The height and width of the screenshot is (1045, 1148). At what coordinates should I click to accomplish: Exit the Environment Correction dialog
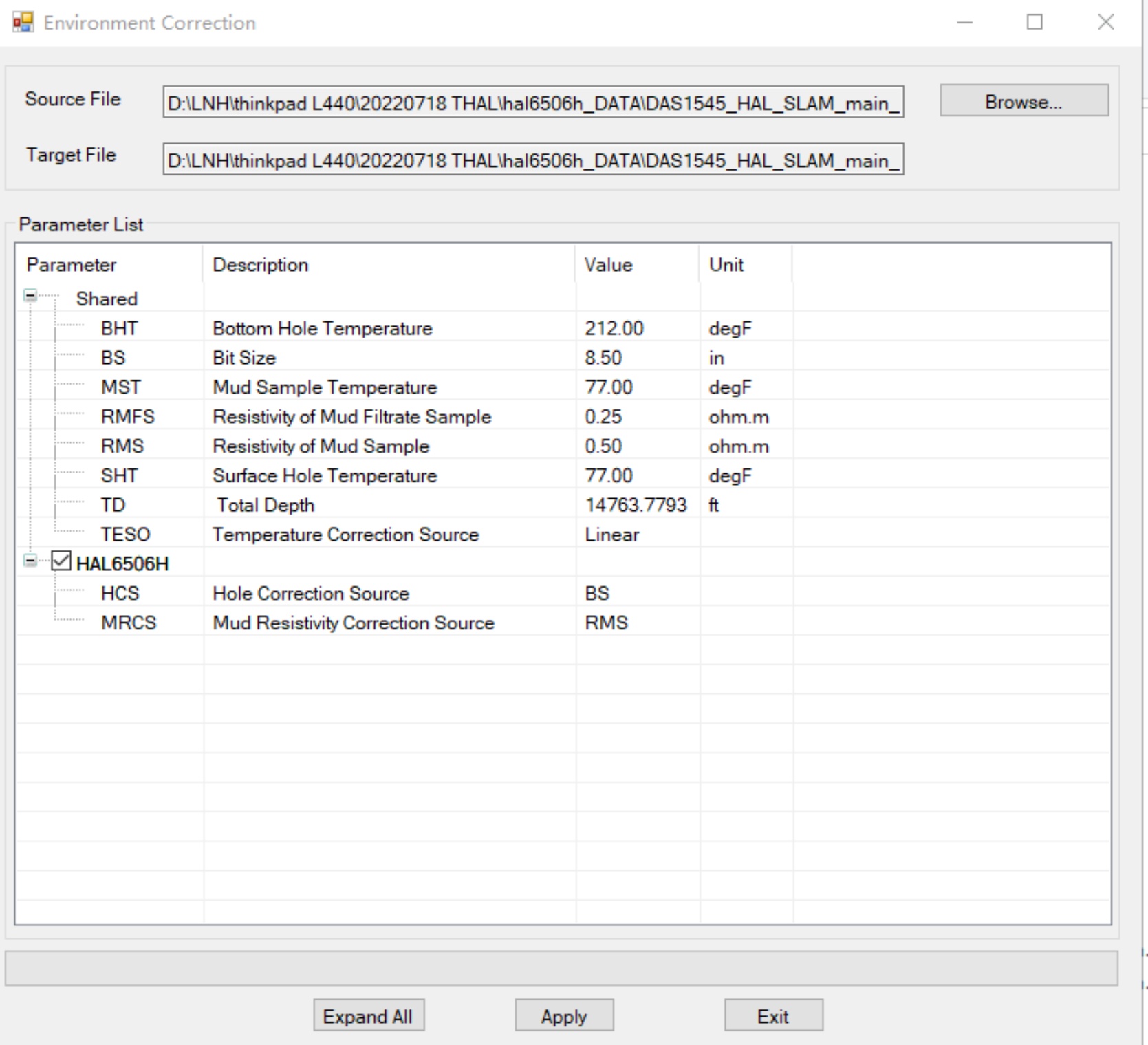(772, 1015)
